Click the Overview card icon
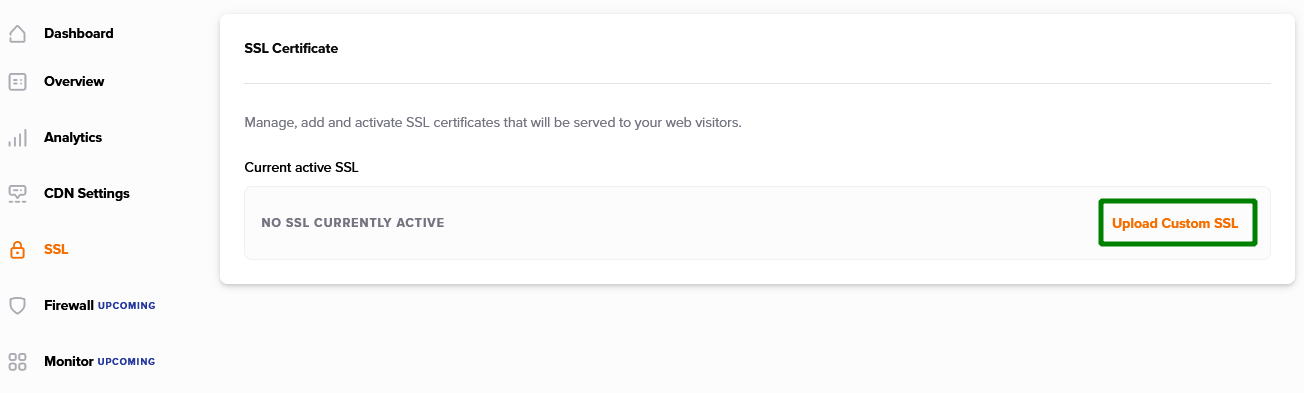Screen dimensions: 1304x393 click(x=17, y=82)
